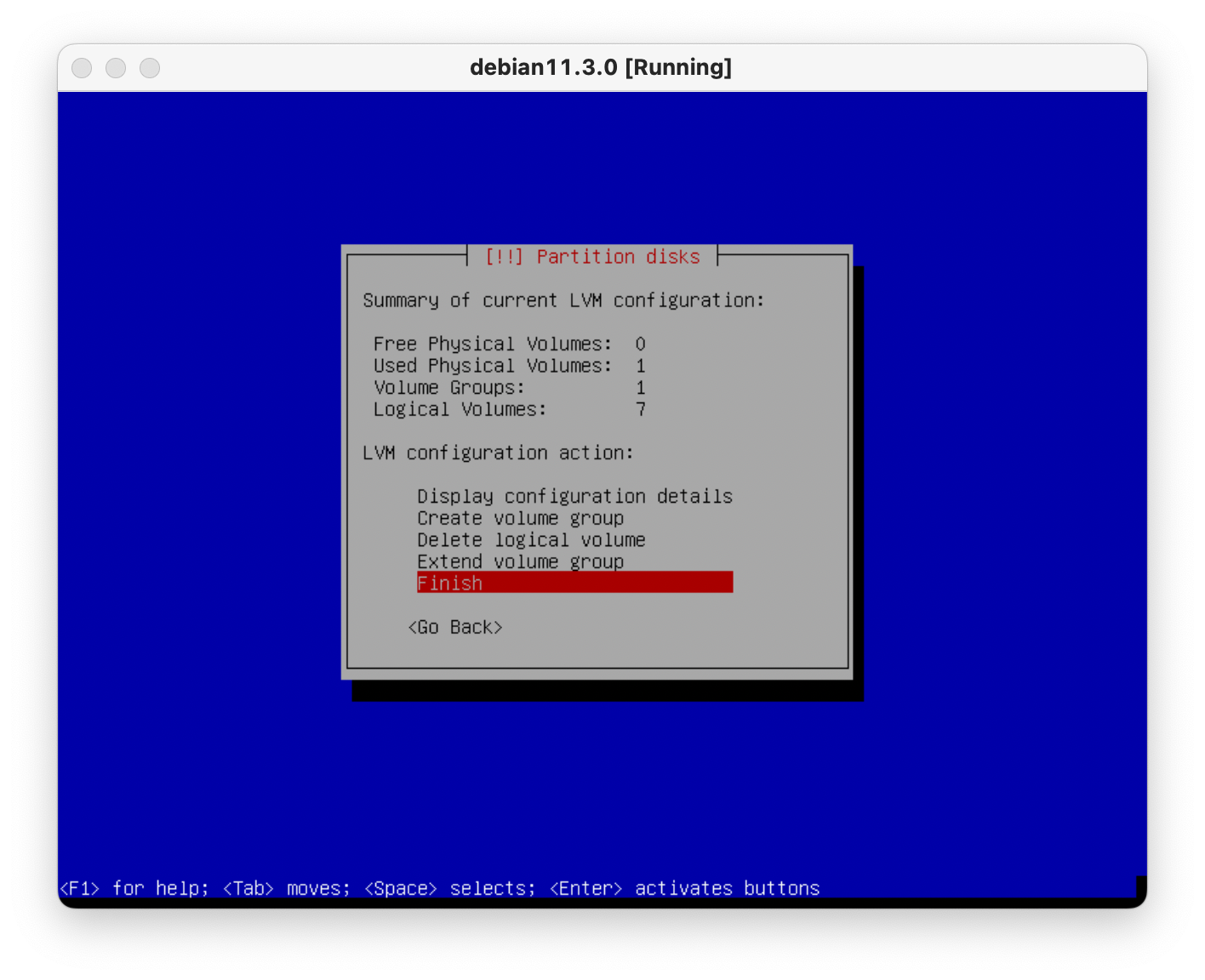Click the Enter activates buttons hint
Viewport: 1205px width, 980px height.
[684, 888]
